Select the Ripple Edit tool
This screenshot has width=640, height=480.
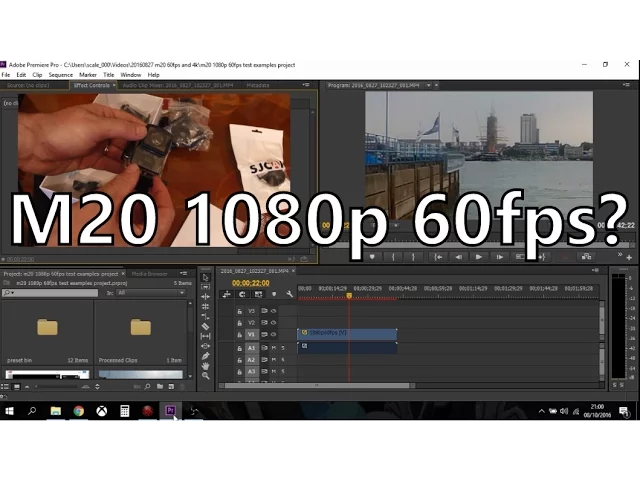(x=205, y=297)
